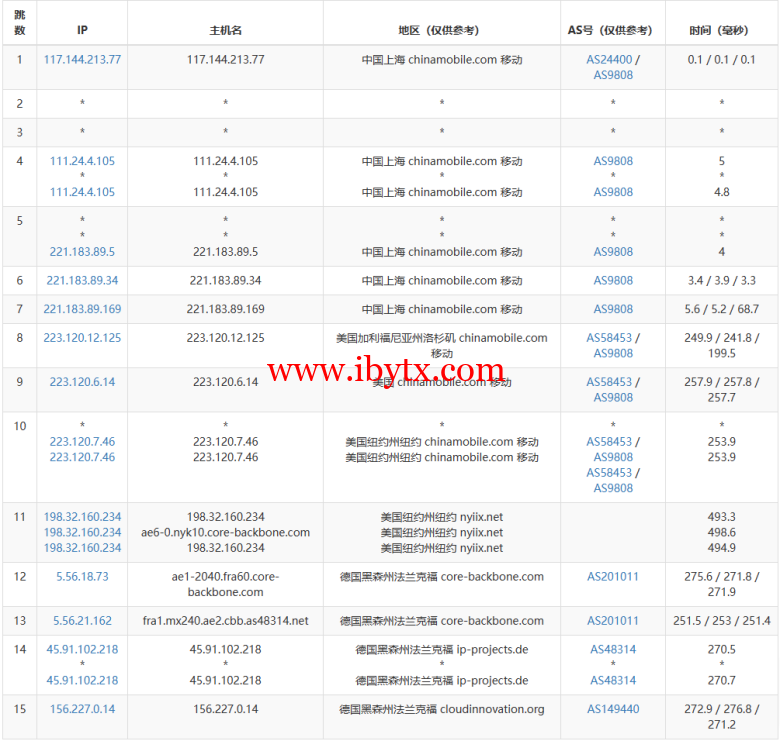Select the ae6-0.nyk10.core-backbone.com hostname
This screenshot has width=780, height=741.
225,533
